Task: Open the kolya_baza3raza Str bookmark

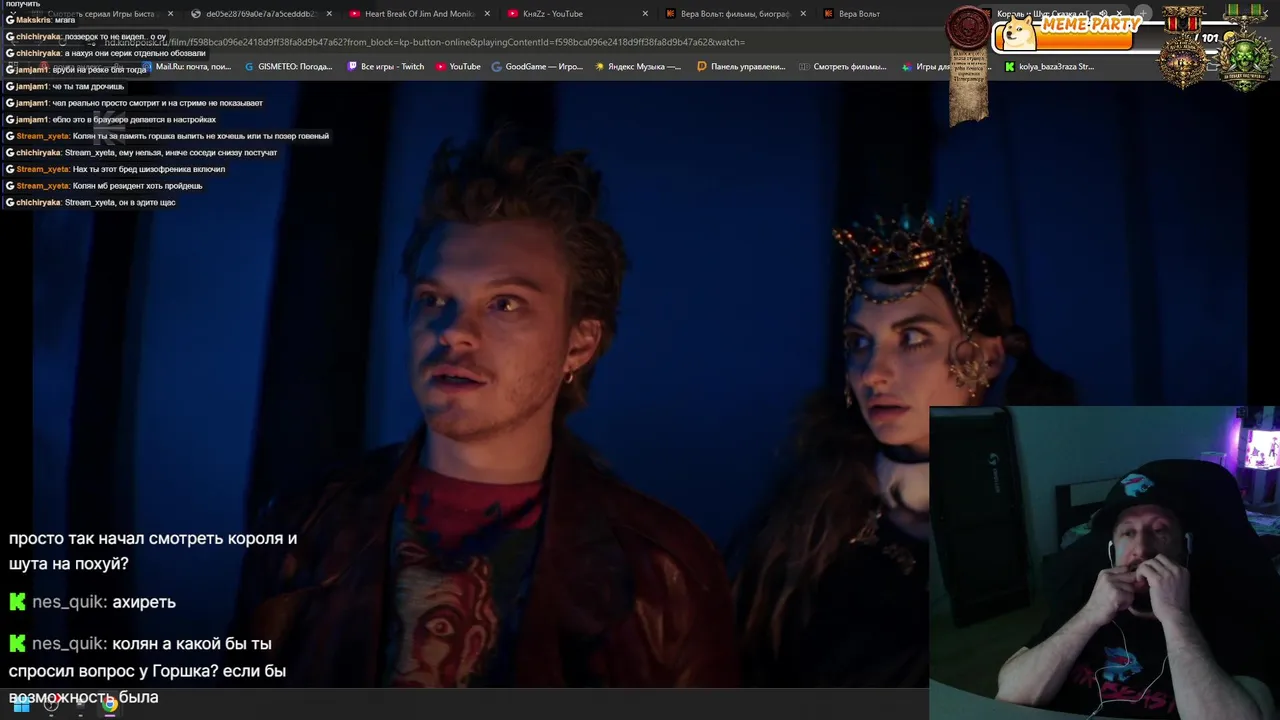Action: coord(1049,67)
